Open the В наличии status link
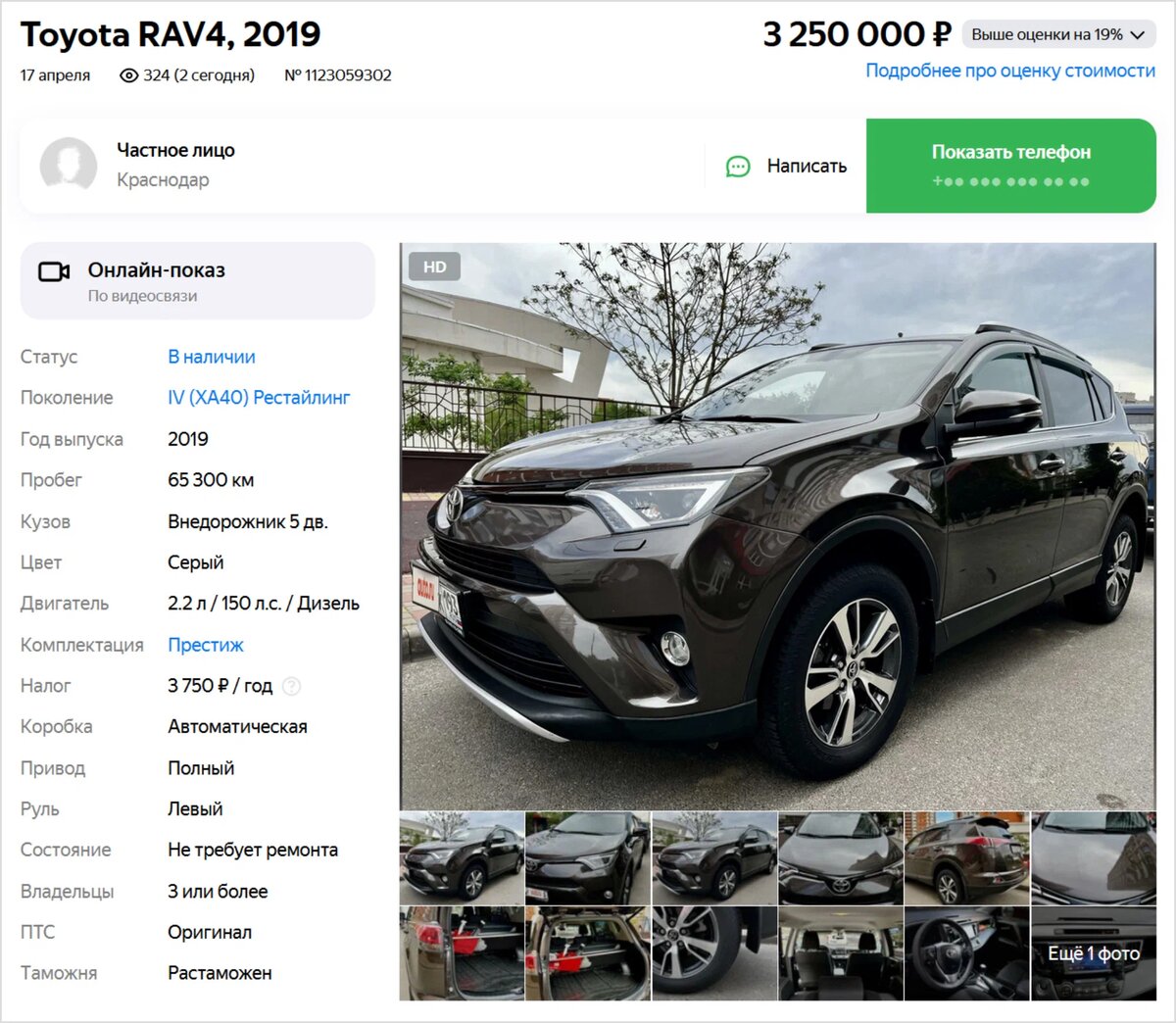The image size is (1176, 1023). coord(212,357)
